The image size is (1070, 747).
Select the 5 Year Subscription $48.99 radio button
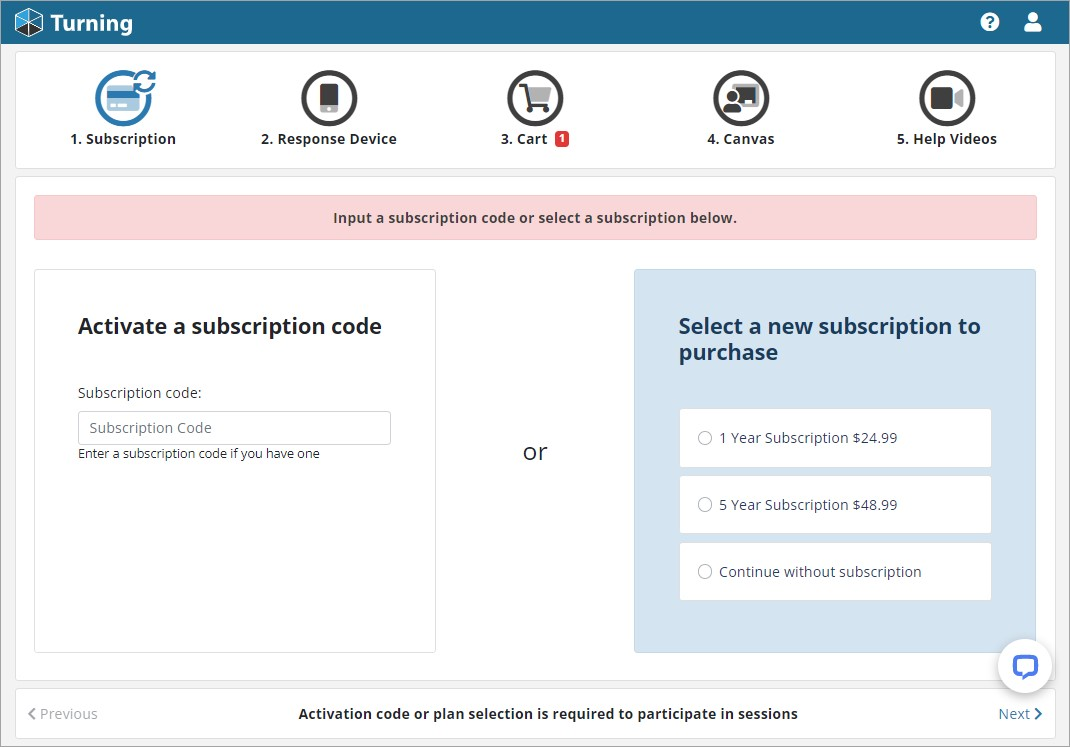(x=705, y=505)
